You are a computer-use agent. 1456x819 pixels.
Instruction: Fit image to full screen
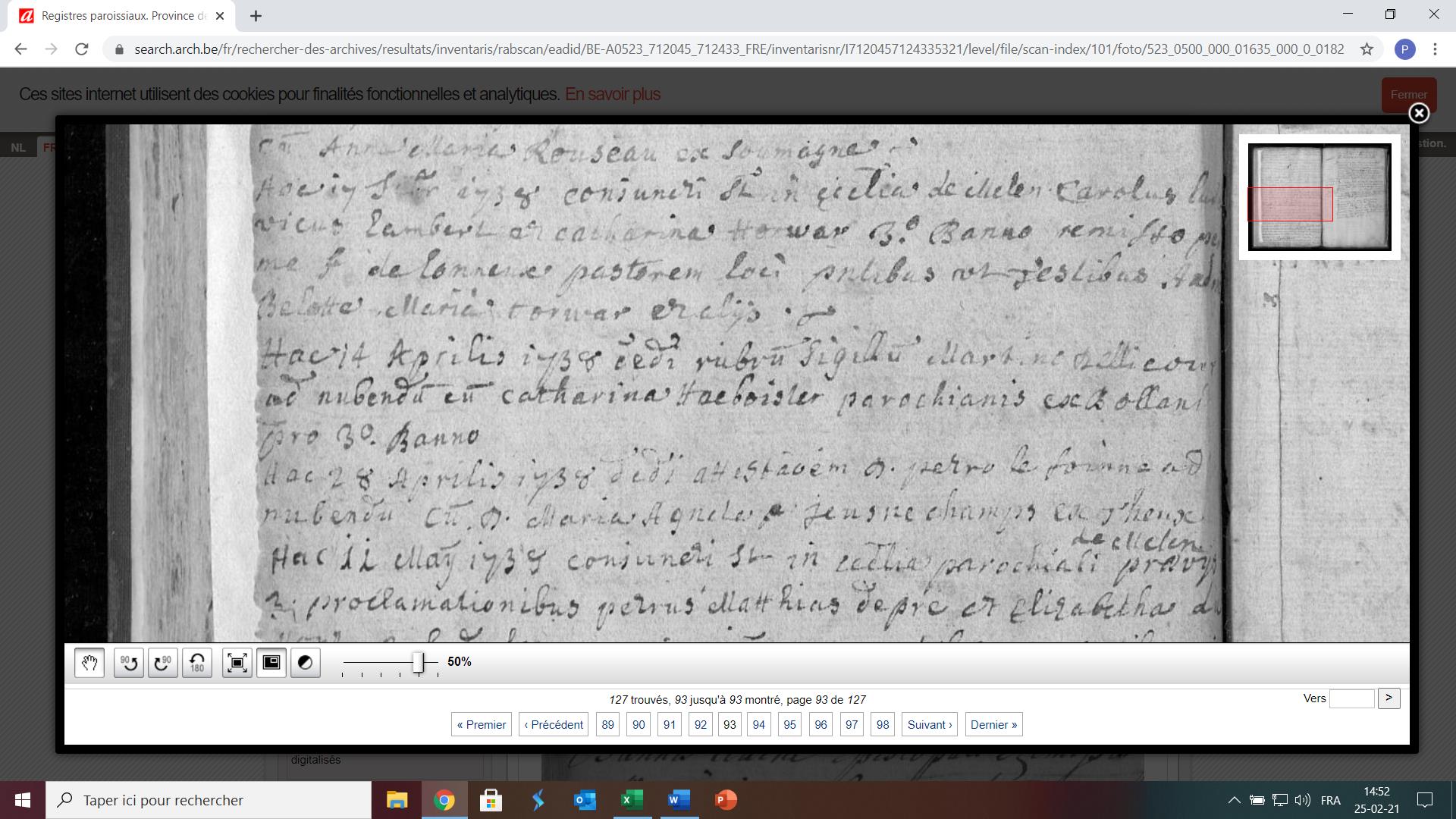(x=237, y=663)
